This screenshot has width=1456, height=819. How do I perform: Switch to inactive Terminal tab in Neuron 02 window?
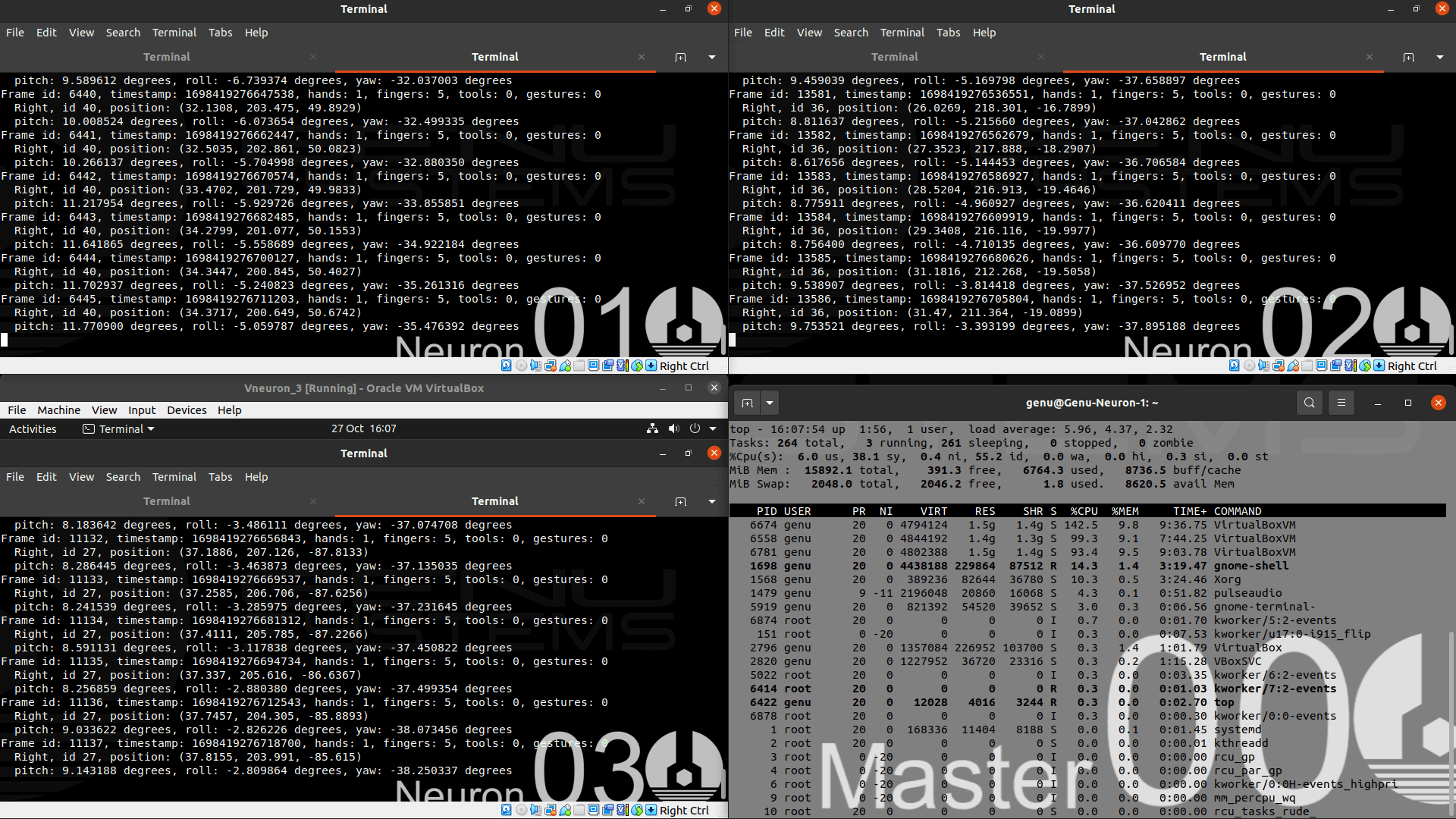pos(894,57)
